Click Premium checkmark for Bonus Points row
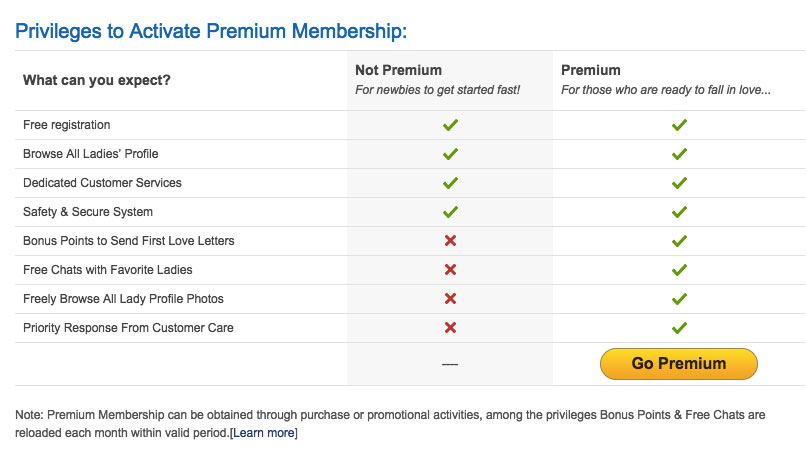Screen dimensions: 806x463 tap(679, 241)
